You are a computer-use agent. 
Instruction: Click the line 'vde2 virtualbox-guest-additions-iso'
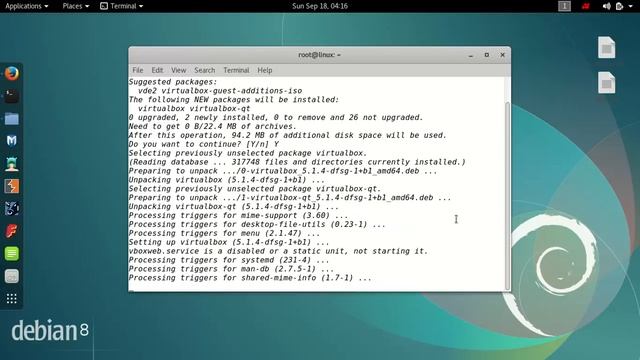(x=220, y=91)
